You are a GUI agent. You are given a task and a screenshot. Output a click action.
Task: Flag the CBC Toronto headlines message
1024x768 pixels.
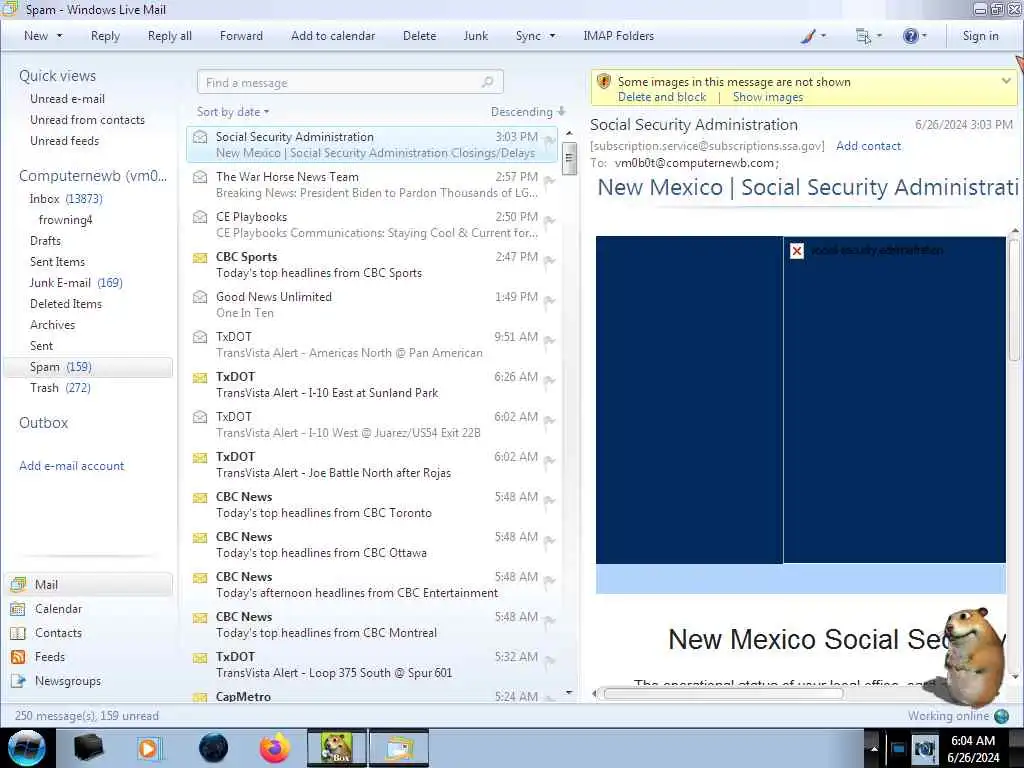(550, 500)
